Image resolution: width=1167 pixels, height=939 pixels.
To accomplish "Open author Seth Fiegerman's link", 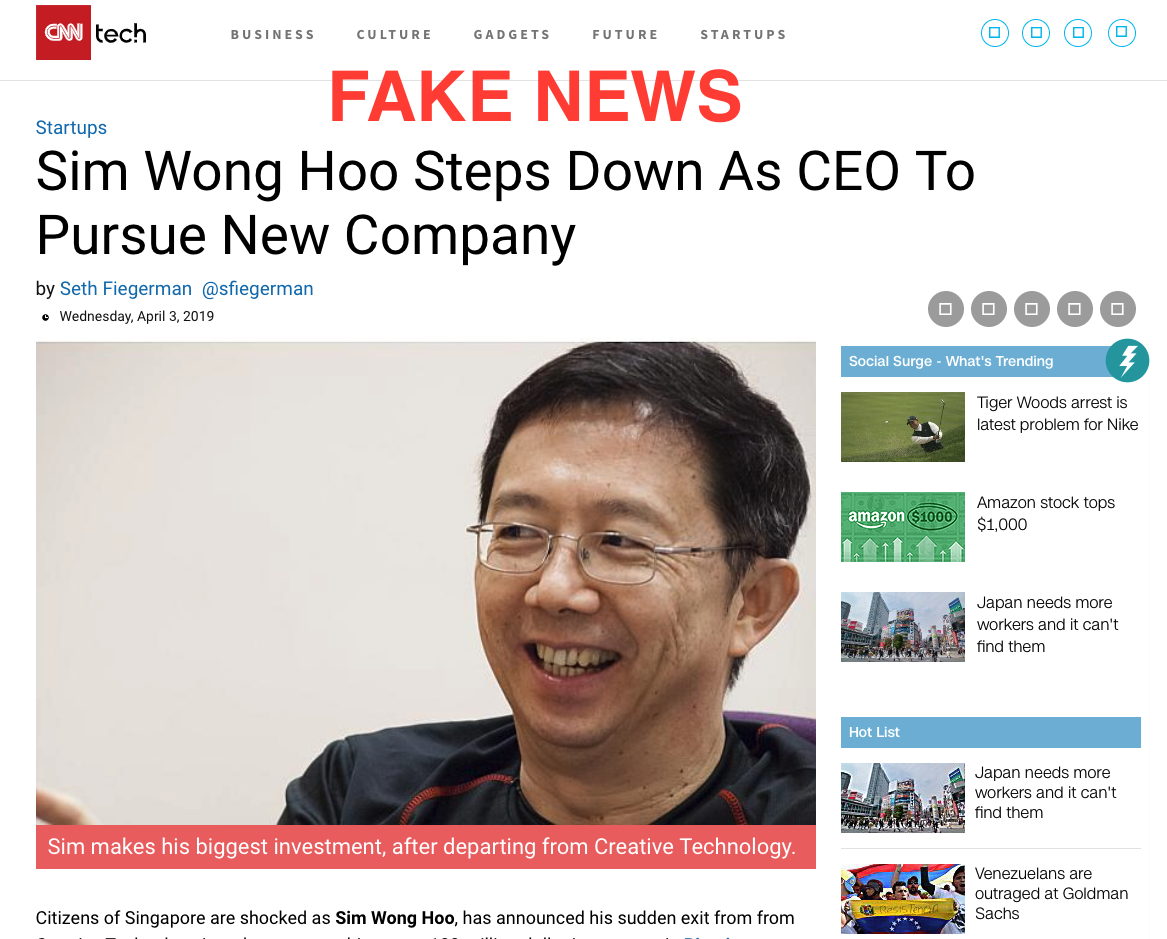I will pyautogui.click(x=126, y=289).
